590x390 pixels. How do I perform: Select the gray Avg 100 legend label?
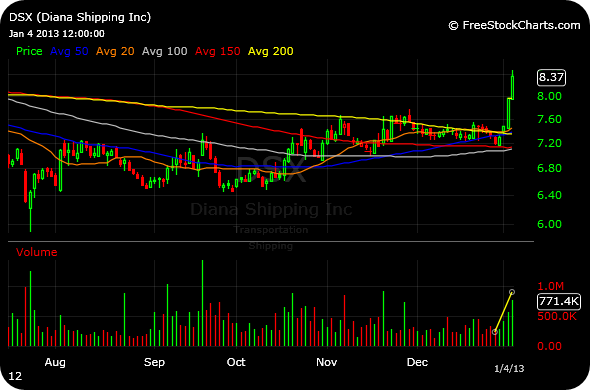[x=164, y=51]
